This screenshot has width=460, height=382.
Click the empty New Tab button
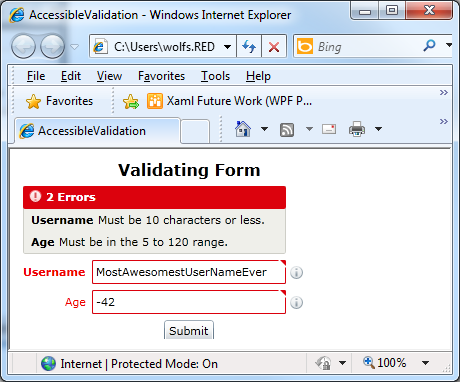point(195,132)
